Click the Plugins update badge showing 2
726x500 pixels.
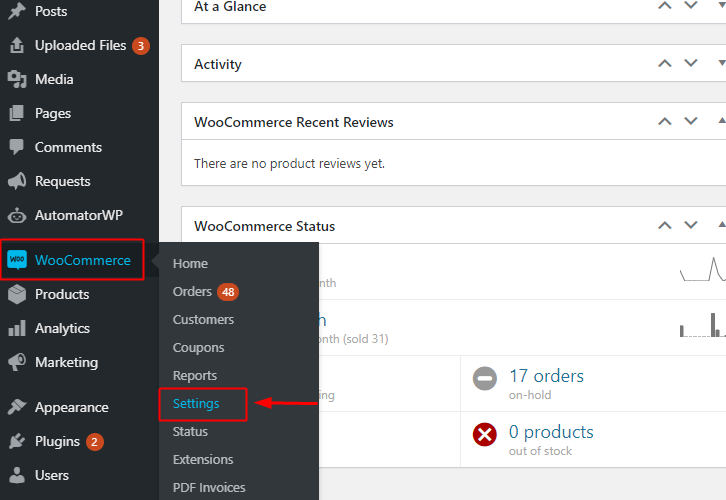[x=94, y=442]
